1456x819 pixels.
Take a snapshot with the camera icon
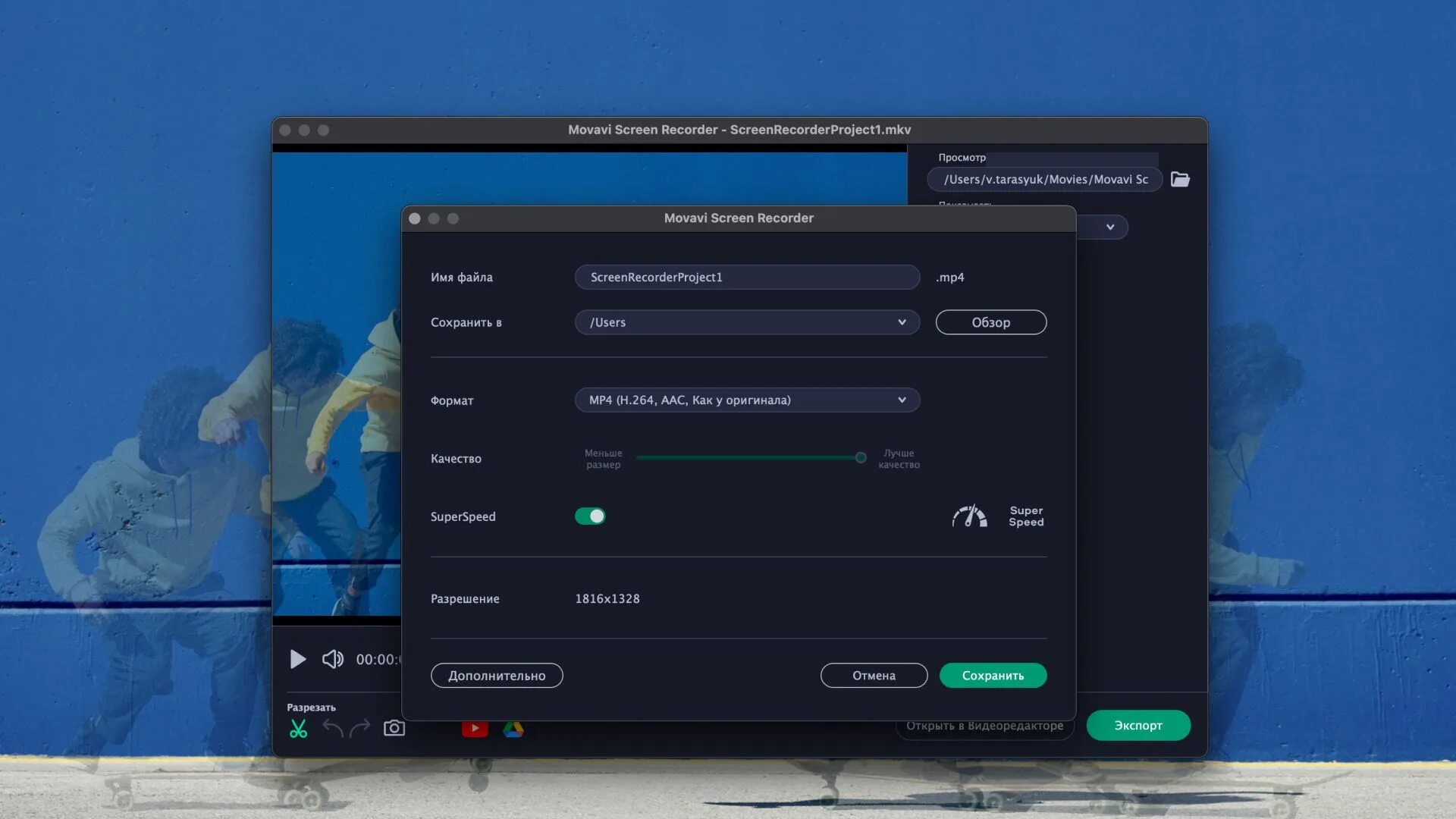pyautogui.click(x=394, y=729)
